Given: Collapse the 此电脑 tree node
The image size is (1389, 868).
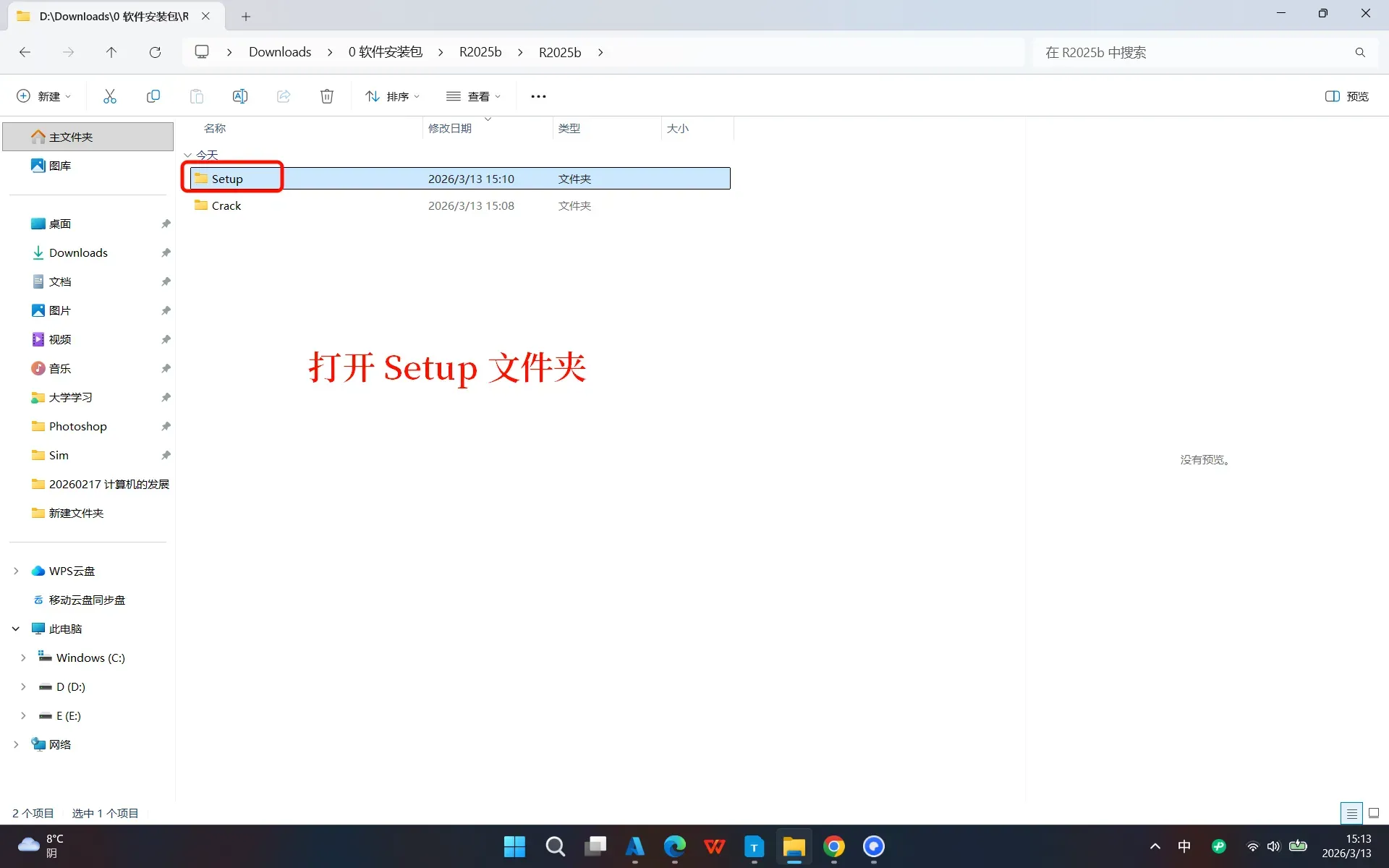Looking at the screenshot, I should click(16, 629).
